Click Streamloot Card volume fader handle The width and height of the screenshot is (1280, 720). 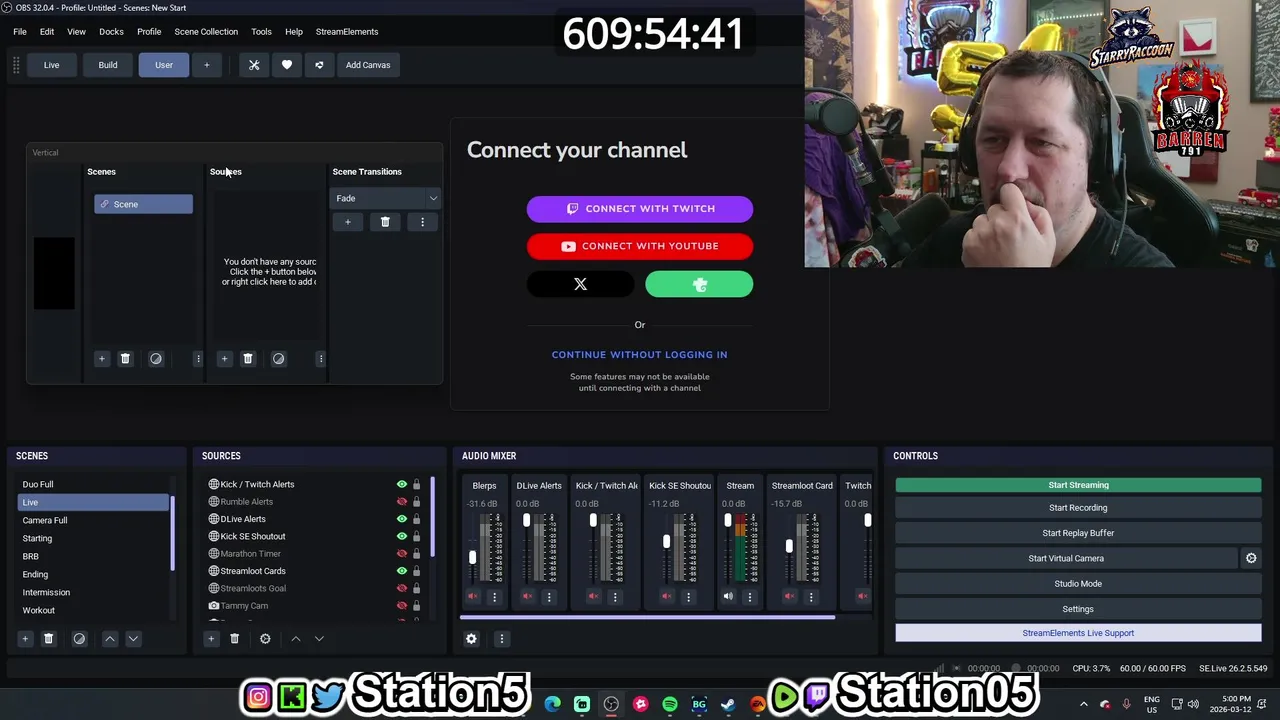(789, 546)
